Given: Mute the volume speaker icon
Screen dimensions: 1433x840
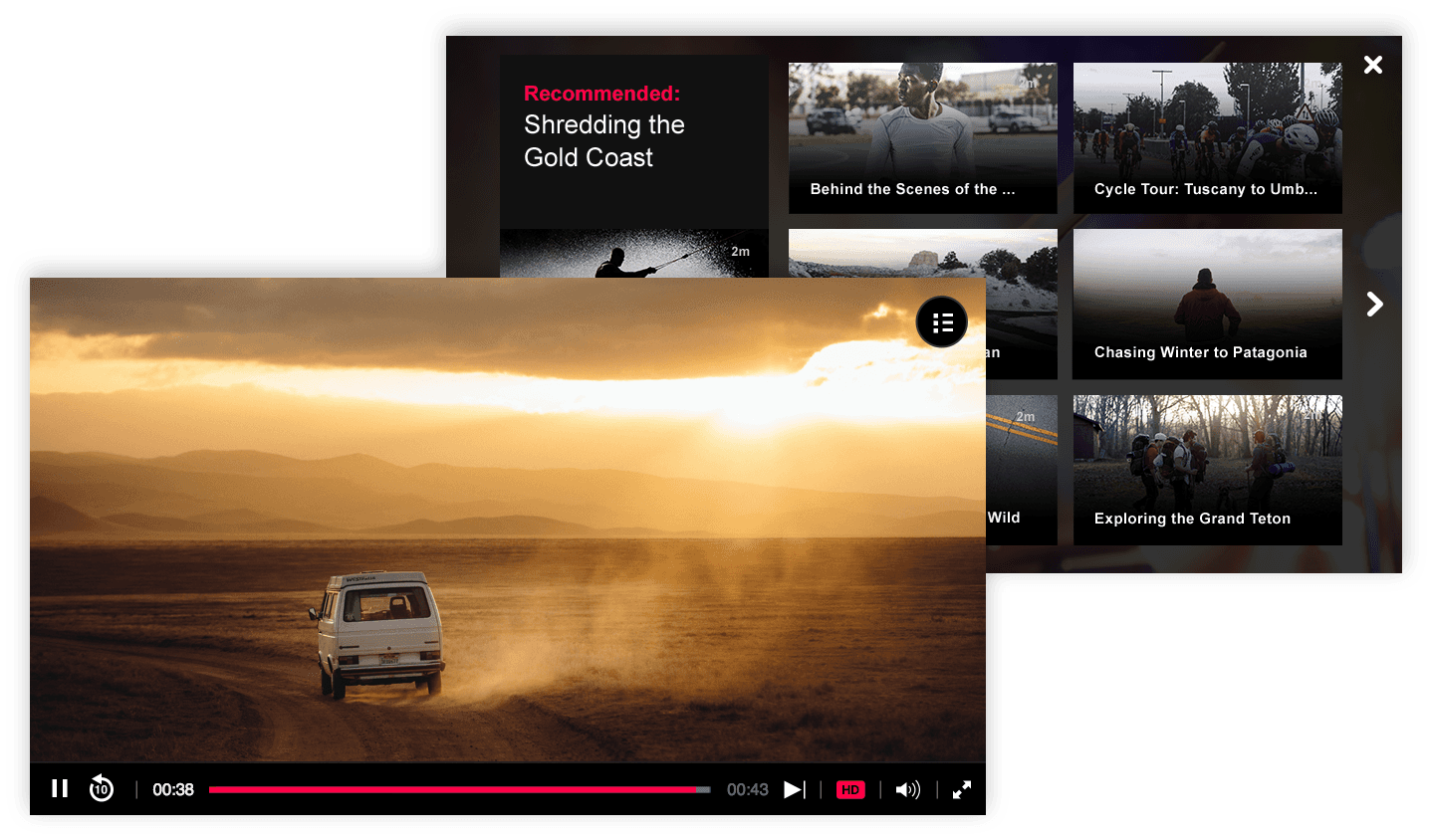Looking at the screenshot, I should click(x=907, y=789).
